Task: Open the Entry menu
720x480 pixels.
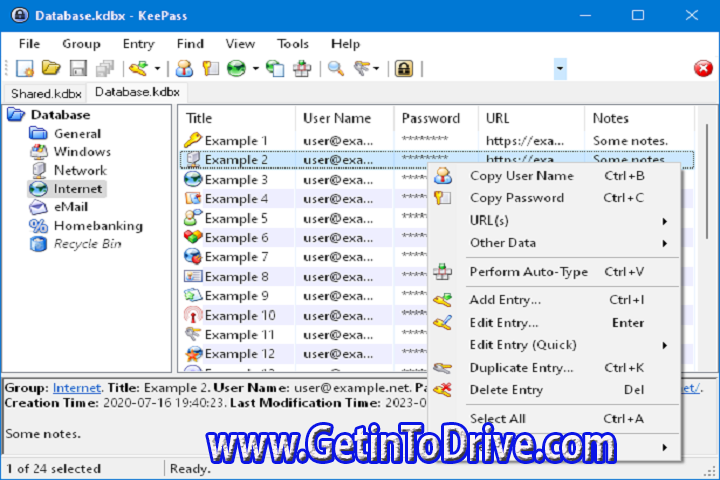Action: 138,44
